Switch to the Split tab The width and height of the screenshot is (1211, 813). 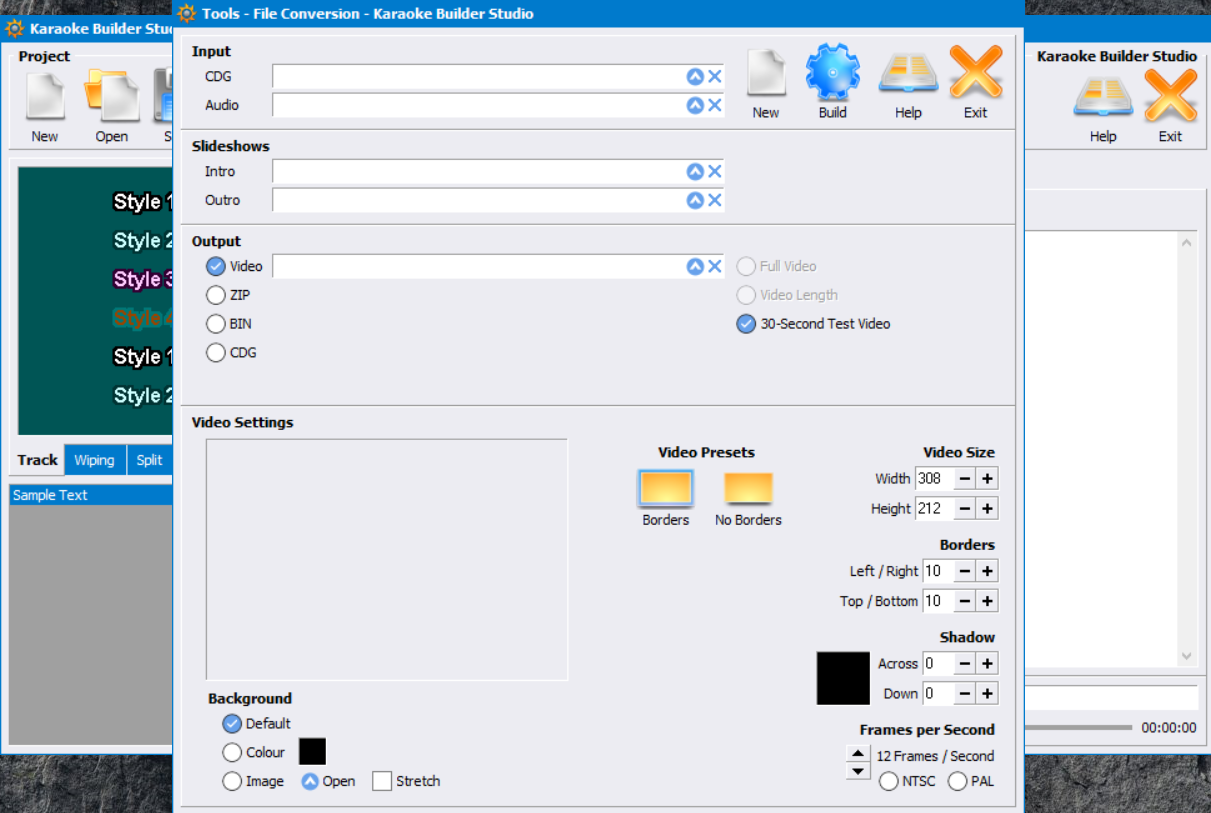click(148, 460)
